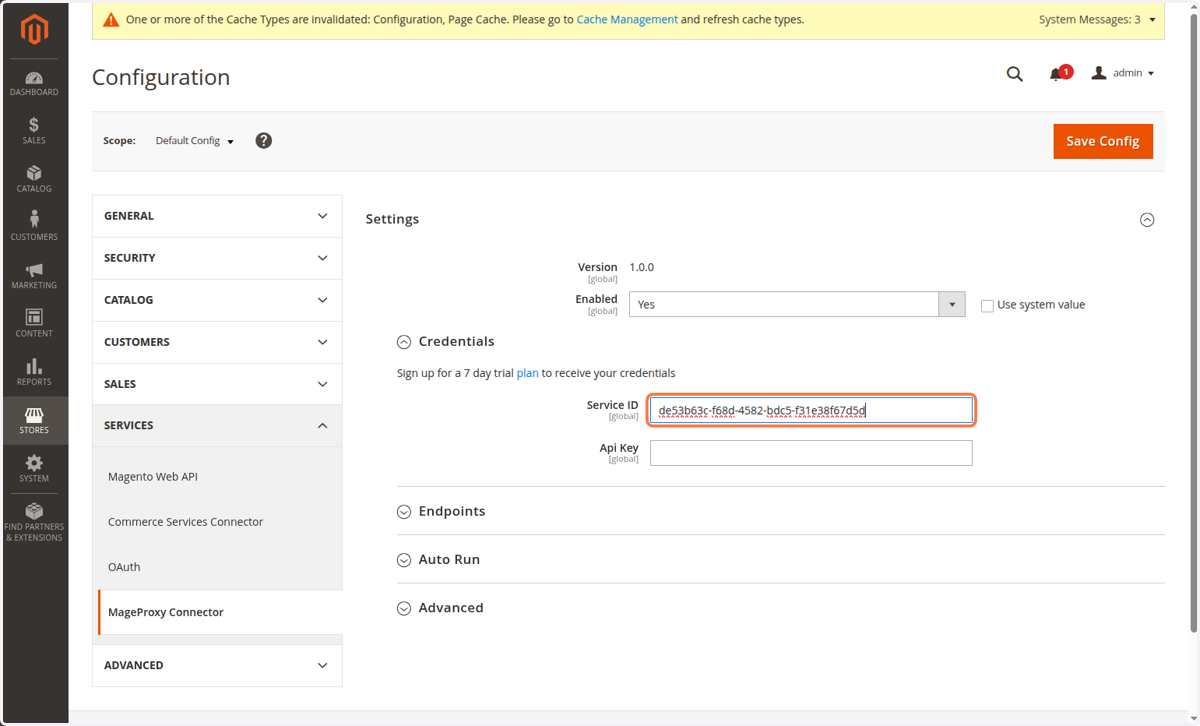Open the System menu in sidebar
The height and width of the screenshot is (726, 1200).
coord(34,468)
